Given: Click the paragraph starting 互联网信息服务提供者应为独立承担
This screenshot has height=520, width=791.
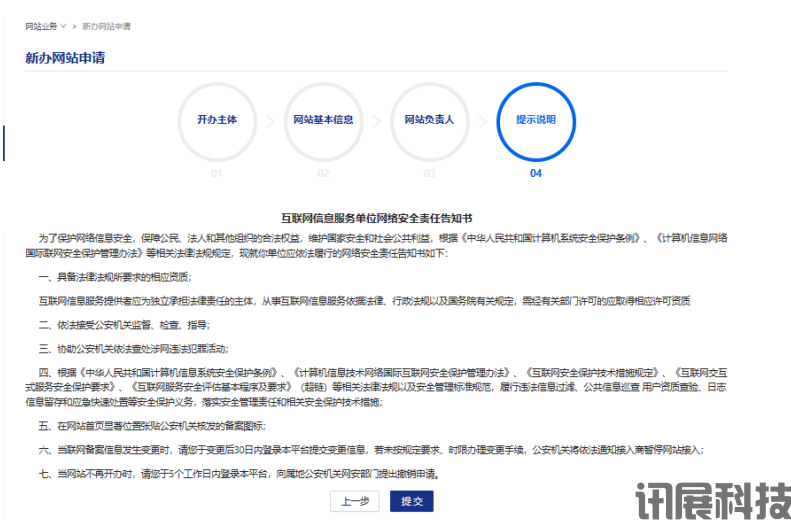Looking at the screenshot, I should (364, 301).
